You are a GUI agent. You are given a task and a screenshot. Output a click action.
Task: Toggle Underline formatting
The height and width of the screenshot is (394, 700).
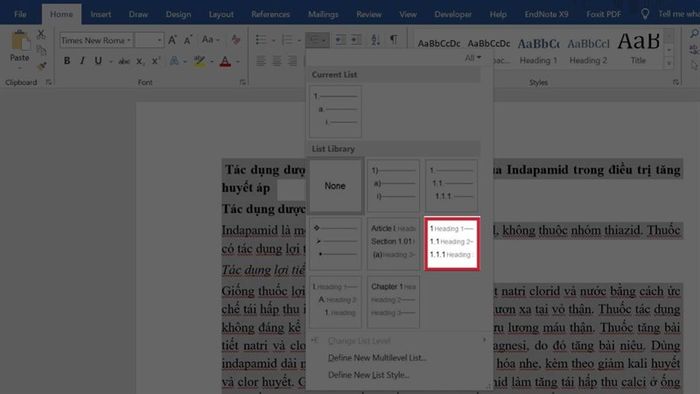(98, 61)
